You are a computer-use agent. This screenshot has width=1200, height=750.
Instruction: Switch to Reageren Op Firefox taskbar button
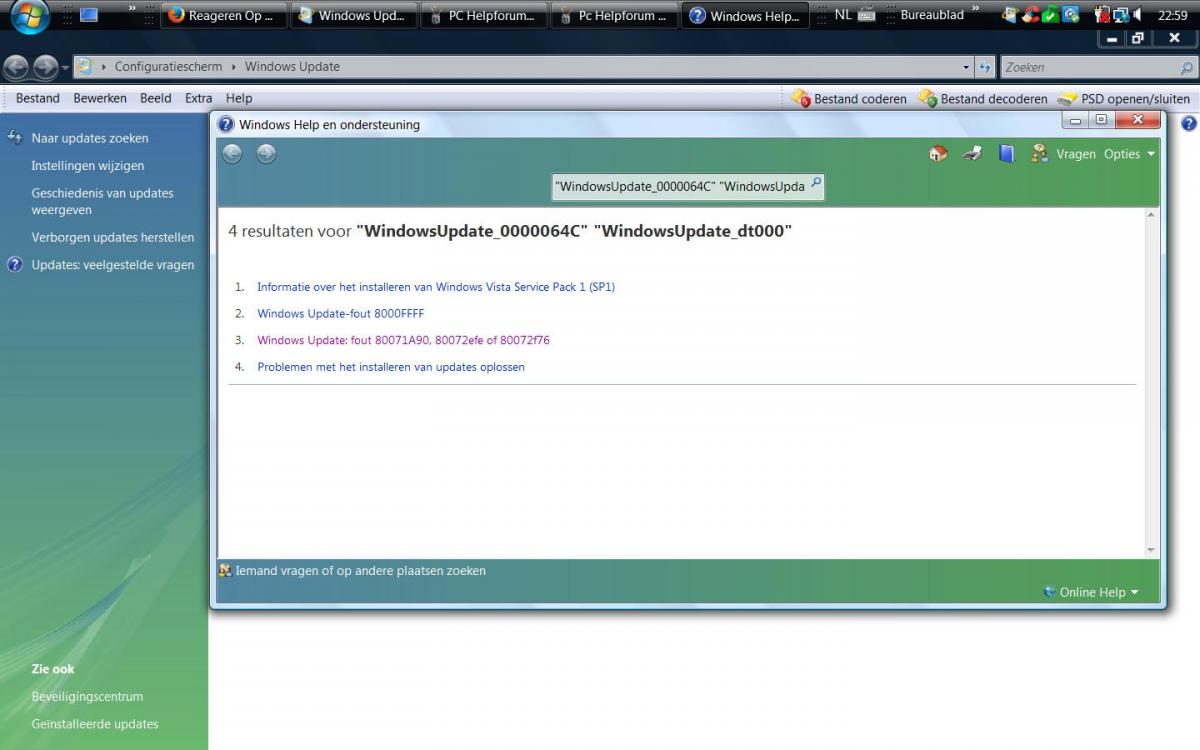224,15
